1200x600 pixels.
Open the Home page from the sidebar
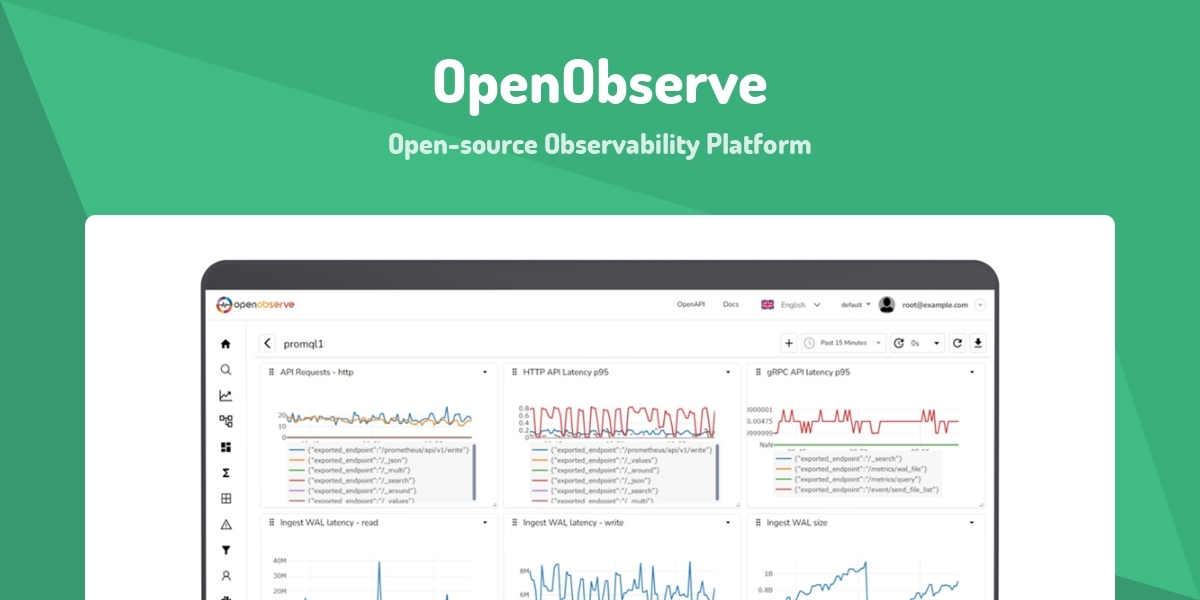pos(226,344)
